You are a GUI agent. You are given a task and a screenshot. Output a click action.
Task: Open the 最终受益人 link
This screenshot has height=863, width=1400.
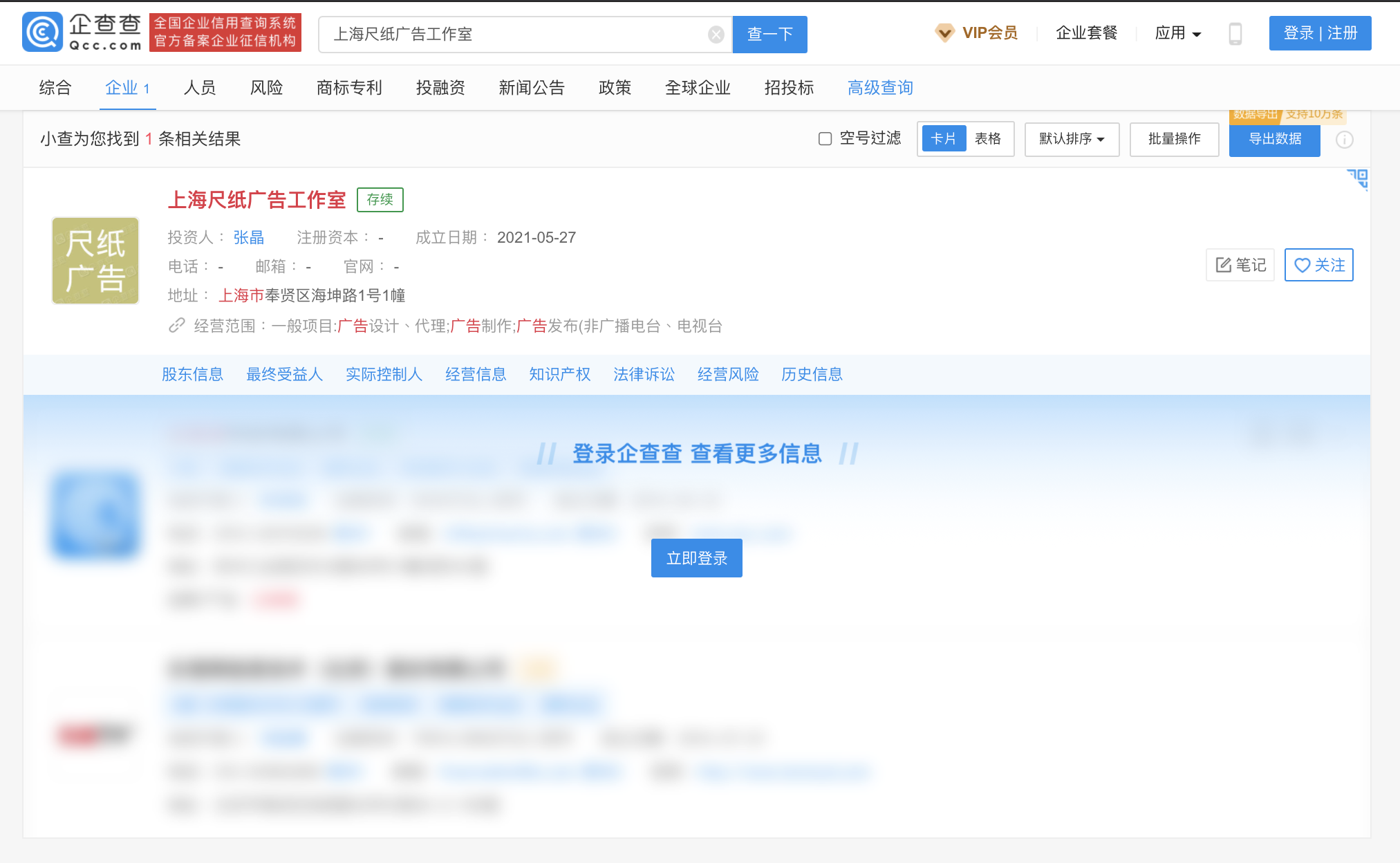pyautogui.click(x=284, y=375)
